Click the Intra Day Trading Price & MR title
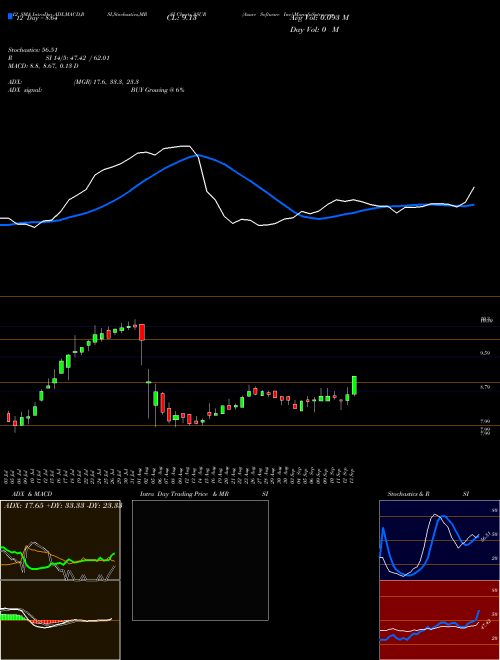 pyautogui.click(x=184, y=494)
